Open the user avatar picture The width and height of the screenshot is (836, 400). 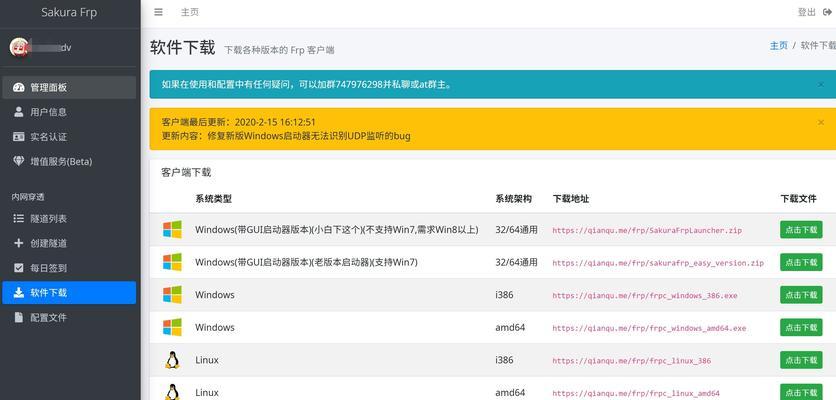(19, 47)
